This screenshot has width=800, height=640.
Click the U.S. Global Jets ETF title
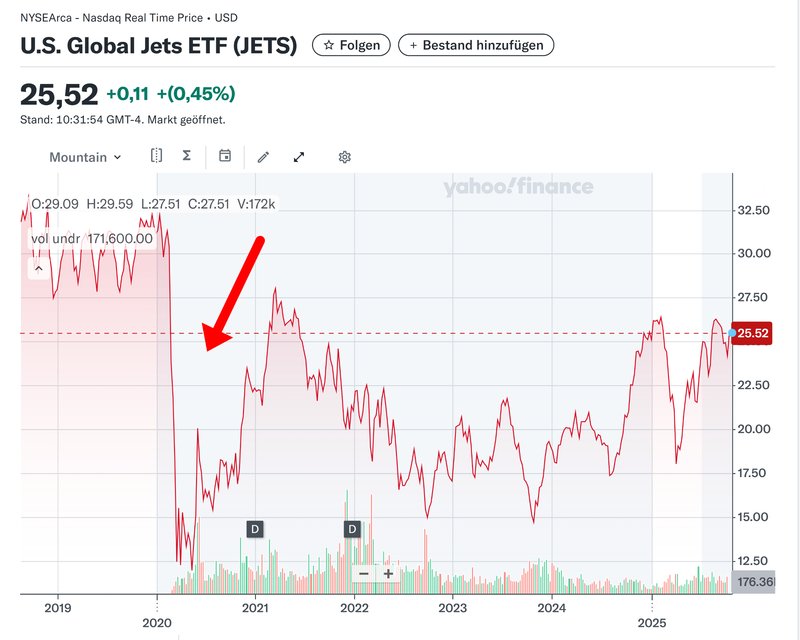point(159,46)
